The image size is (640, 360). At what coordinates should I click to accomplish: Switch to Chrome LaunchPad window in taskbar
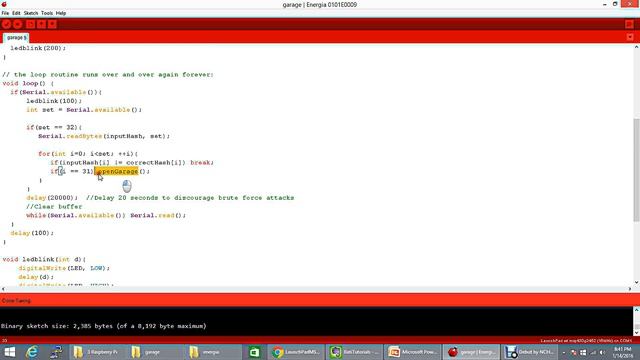pos(296,352)
